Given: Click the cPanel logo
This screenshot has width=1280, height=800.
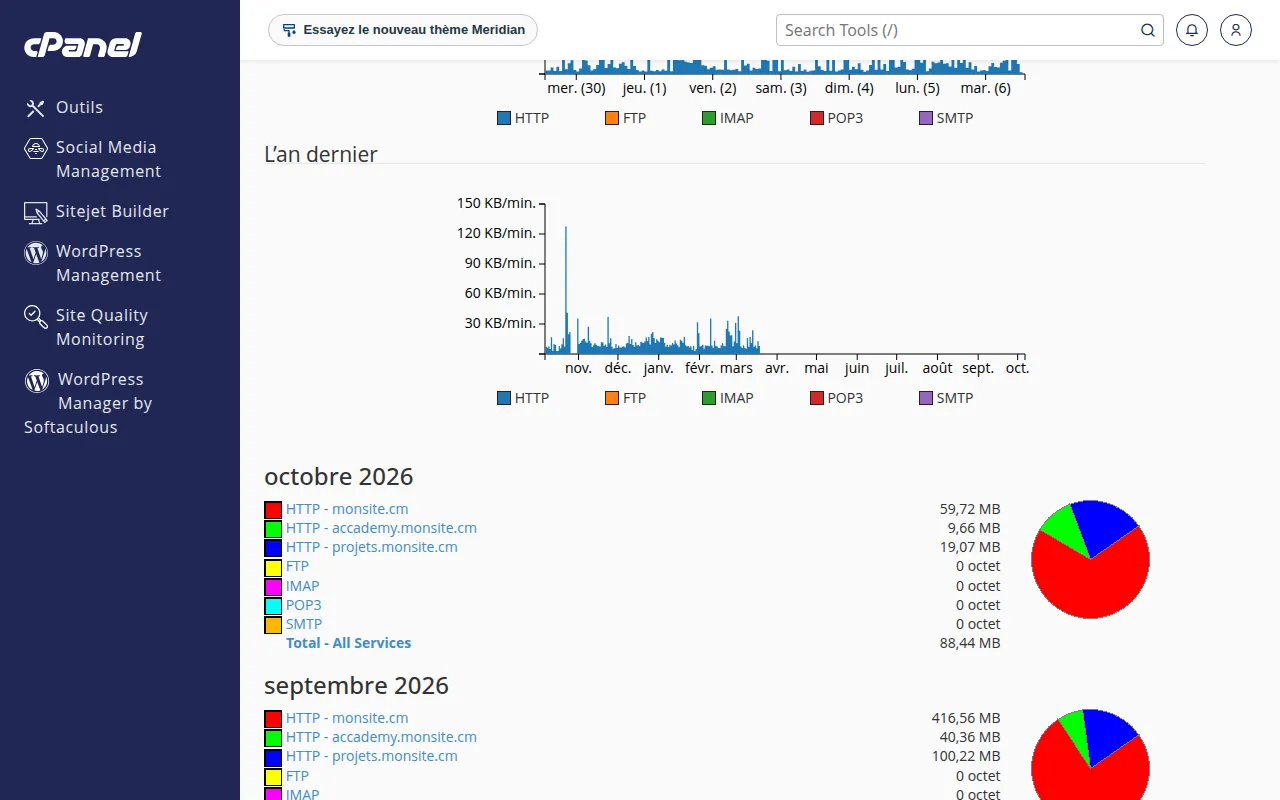Looking at the screenshot, I should click(x=83, y=45).
